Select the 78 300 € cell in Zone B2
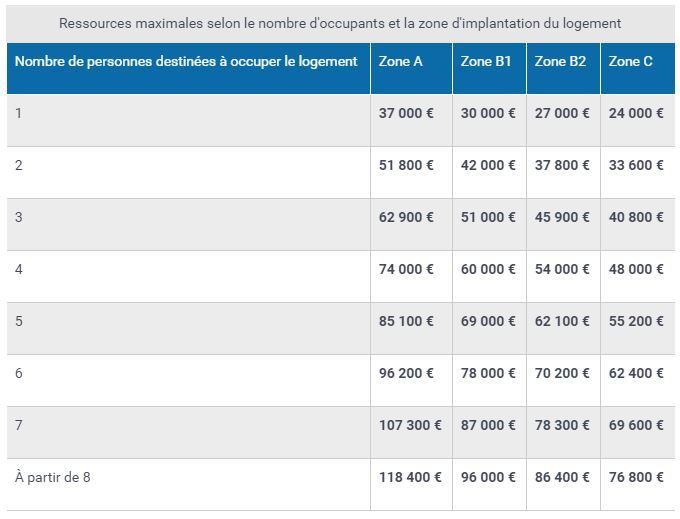 click(563, 433)
